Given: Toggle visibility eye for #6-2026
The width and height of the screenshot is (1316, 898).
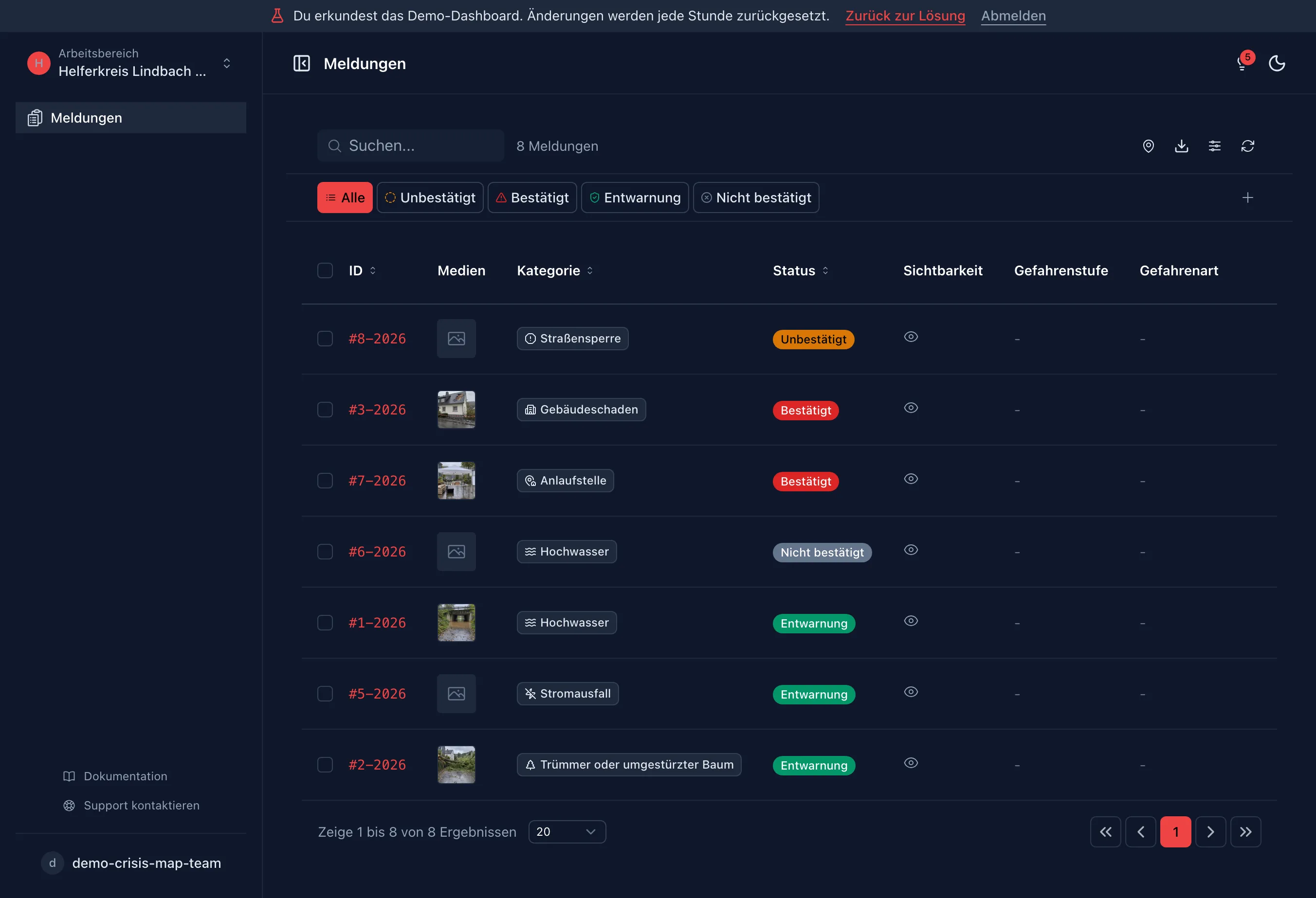Looking at the screenshot, I should pos(911,550).
